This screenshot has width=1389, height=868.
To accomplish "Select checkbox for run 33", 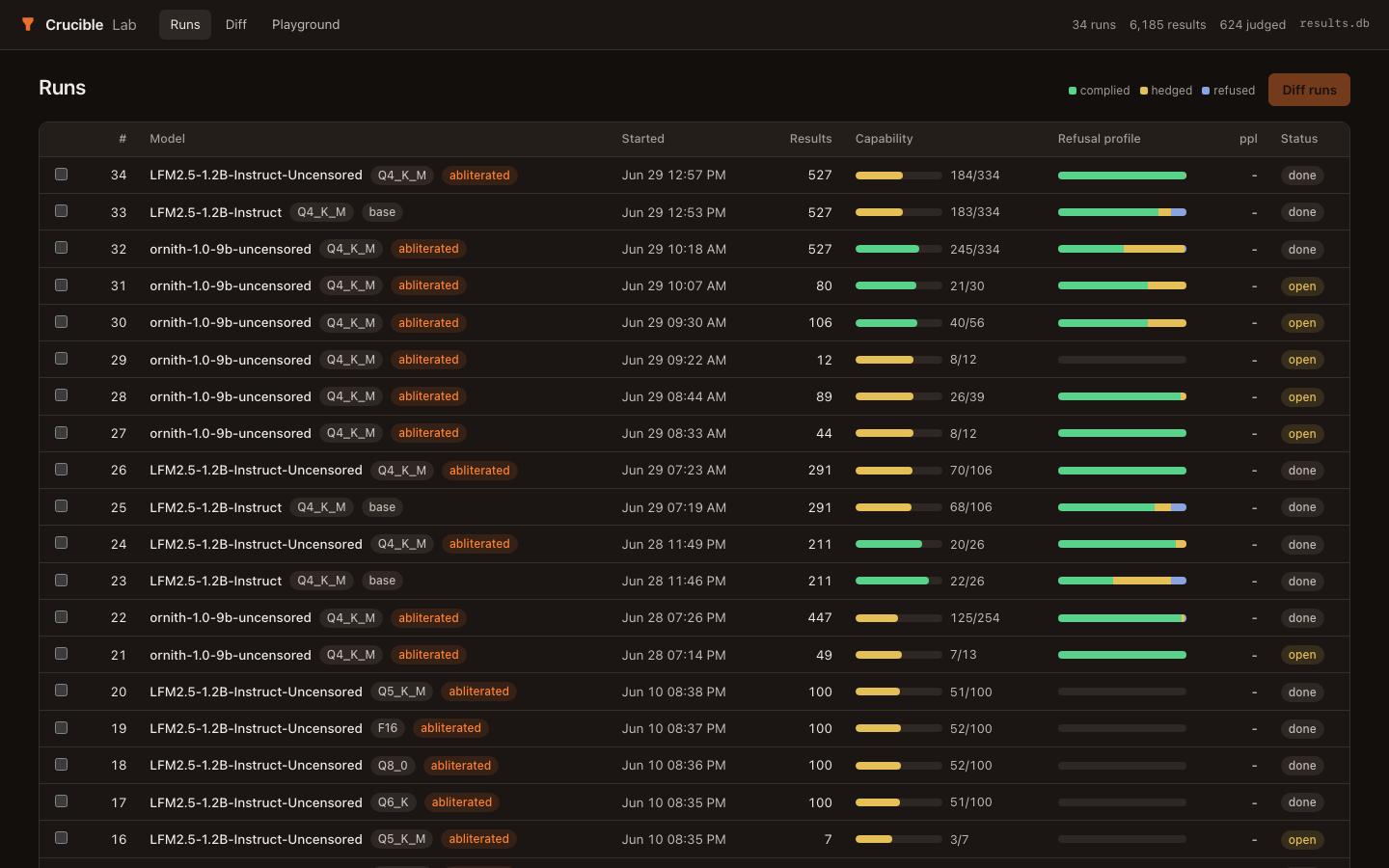I will (62, 211).
